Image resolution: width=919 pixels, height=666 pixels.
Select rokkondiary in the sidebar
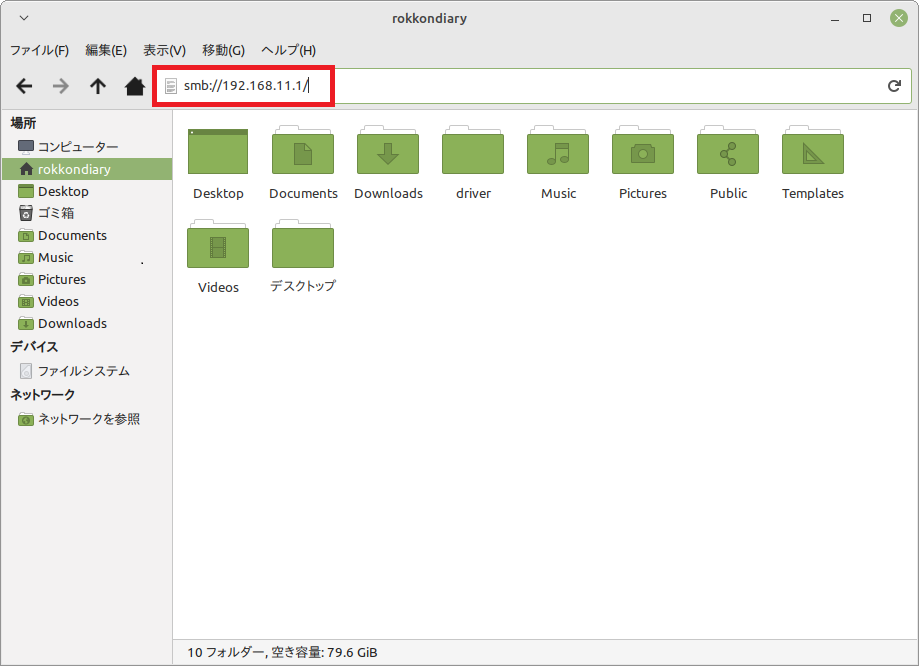click(x=87, y=169)
